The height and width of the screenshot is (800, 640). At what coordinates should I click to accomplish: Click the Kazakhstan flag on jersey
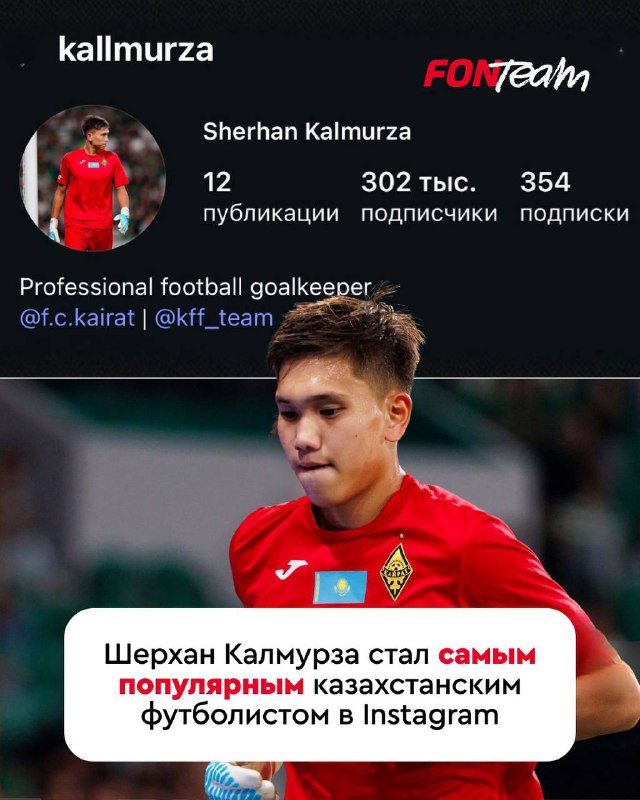click(340, 587)
